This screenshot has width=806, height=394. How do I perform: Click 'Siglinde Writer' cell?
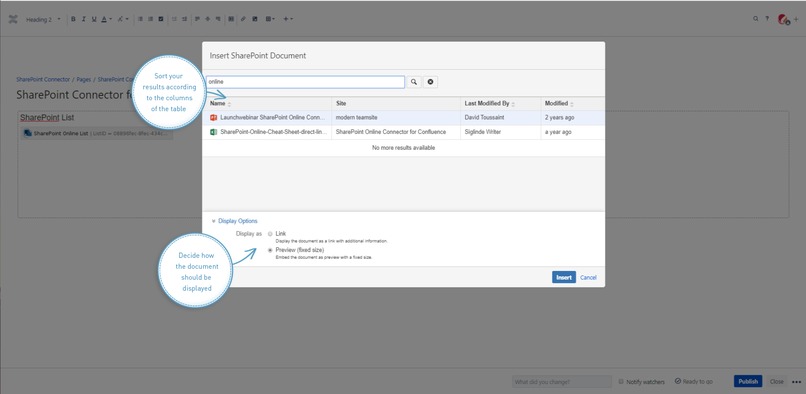pos(482,132)
